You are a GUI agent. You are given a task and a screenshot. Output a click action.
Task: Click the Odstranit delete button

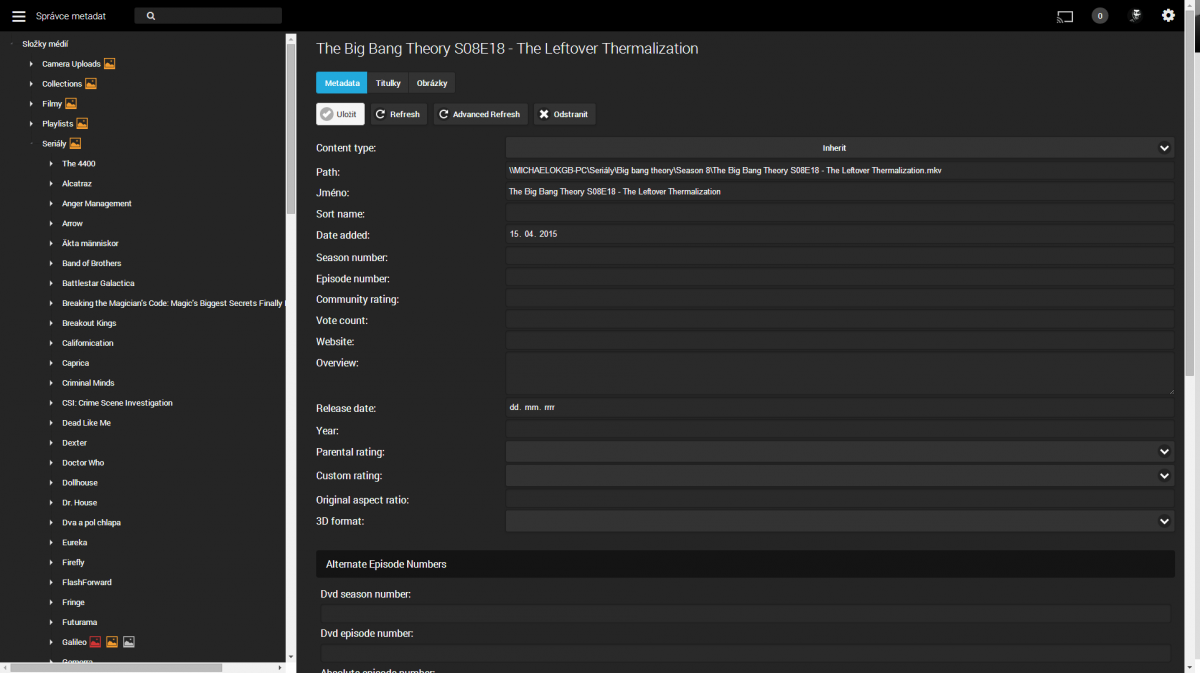point(564,114)
